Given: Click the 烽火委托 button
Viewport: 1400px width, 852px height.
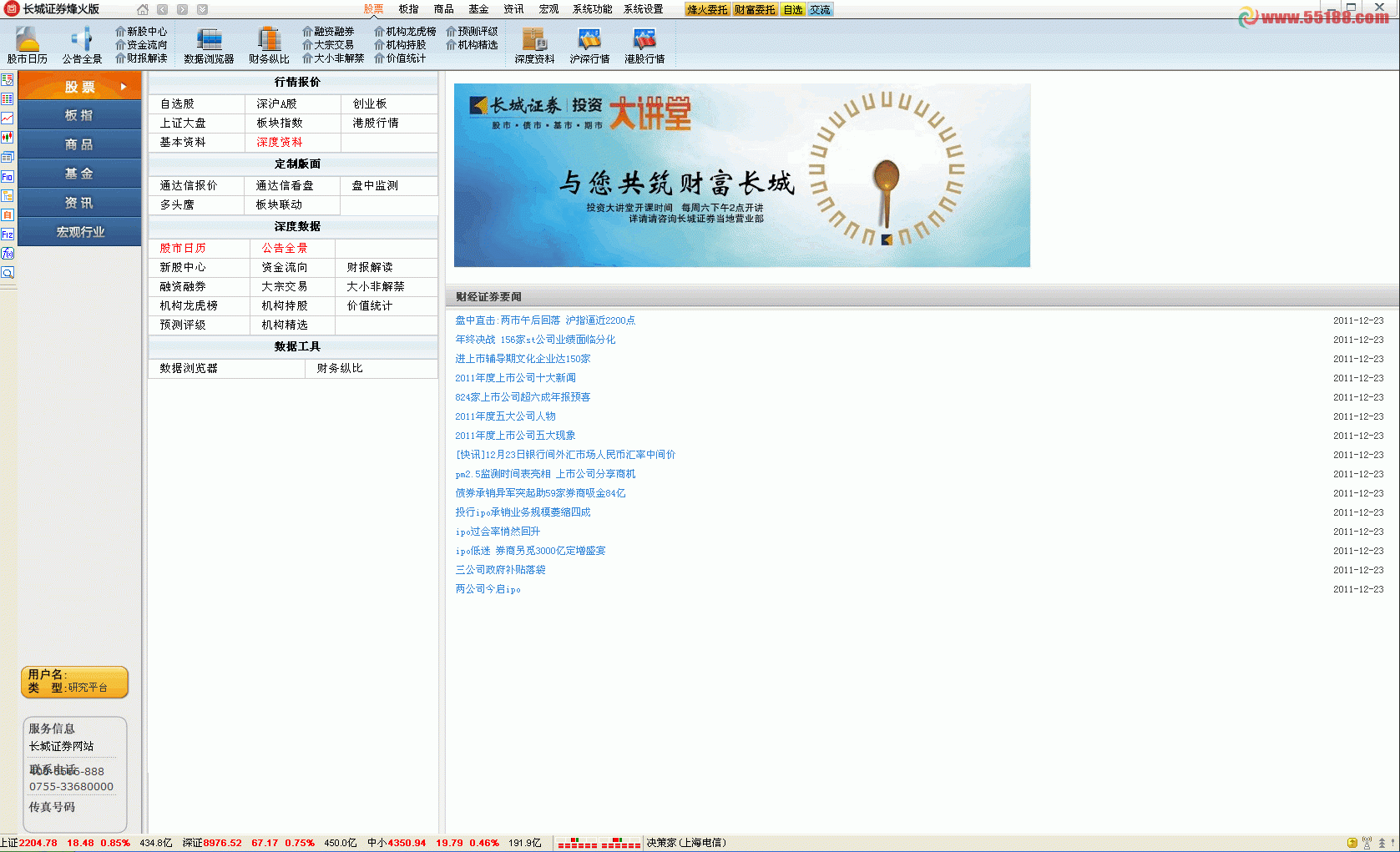Looking at the screenshot, I should pyautogui.click(x=707, y=10).
